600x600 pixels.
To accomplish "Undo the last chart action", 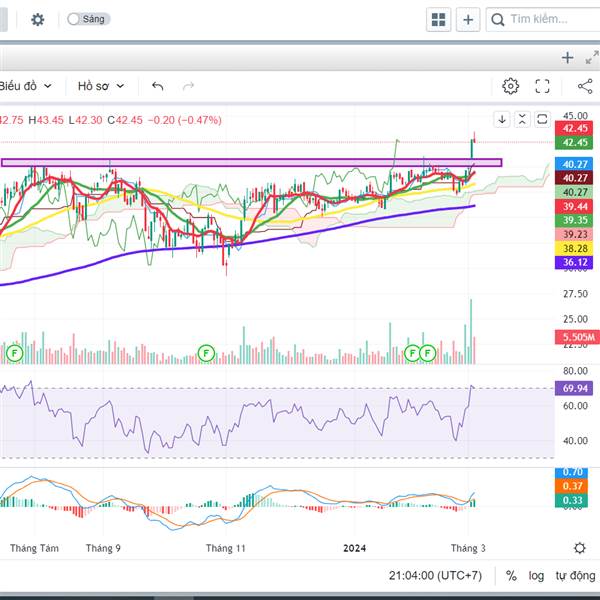I will 158,86.
